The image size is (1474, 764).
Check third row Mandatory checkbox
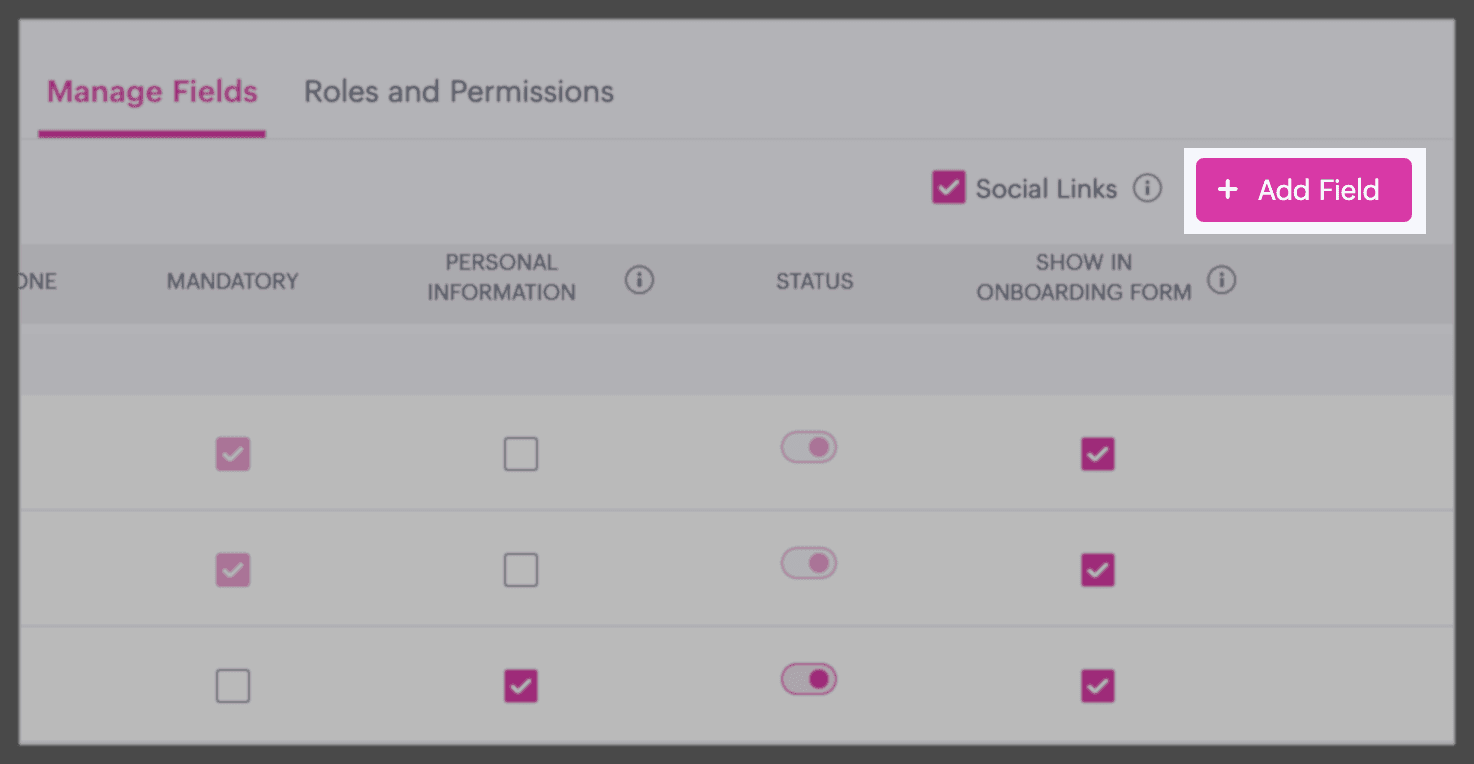tap(233, 686)
